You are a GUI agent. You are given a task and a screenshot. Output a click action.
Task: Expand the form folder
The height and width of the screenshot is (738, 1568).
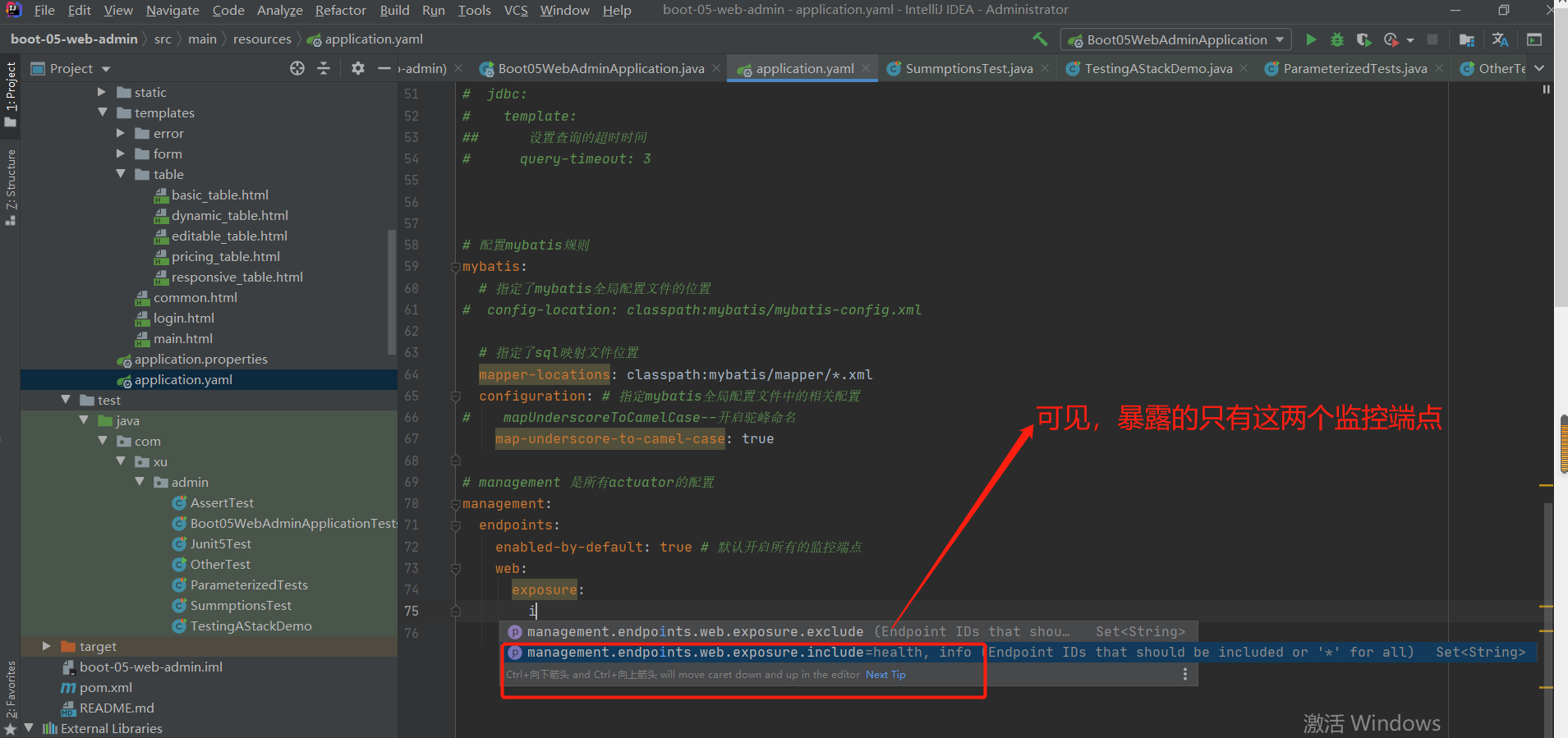121,154
